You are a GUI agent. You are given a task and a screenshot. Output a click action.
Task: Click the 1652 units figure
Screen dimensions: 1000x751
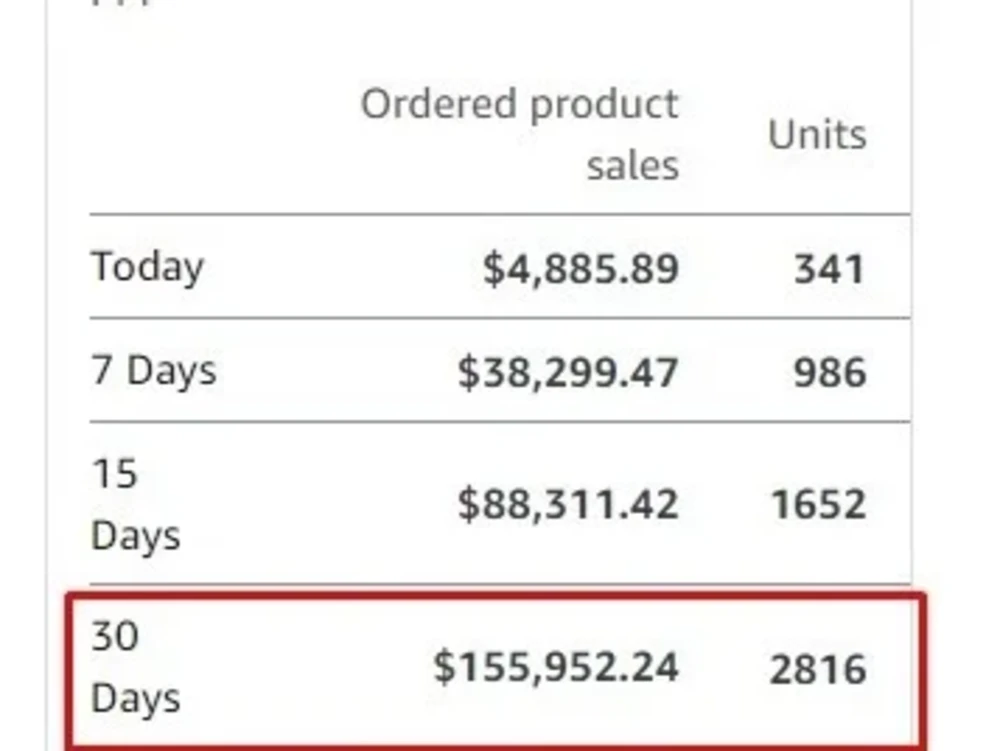click(818, 504)
